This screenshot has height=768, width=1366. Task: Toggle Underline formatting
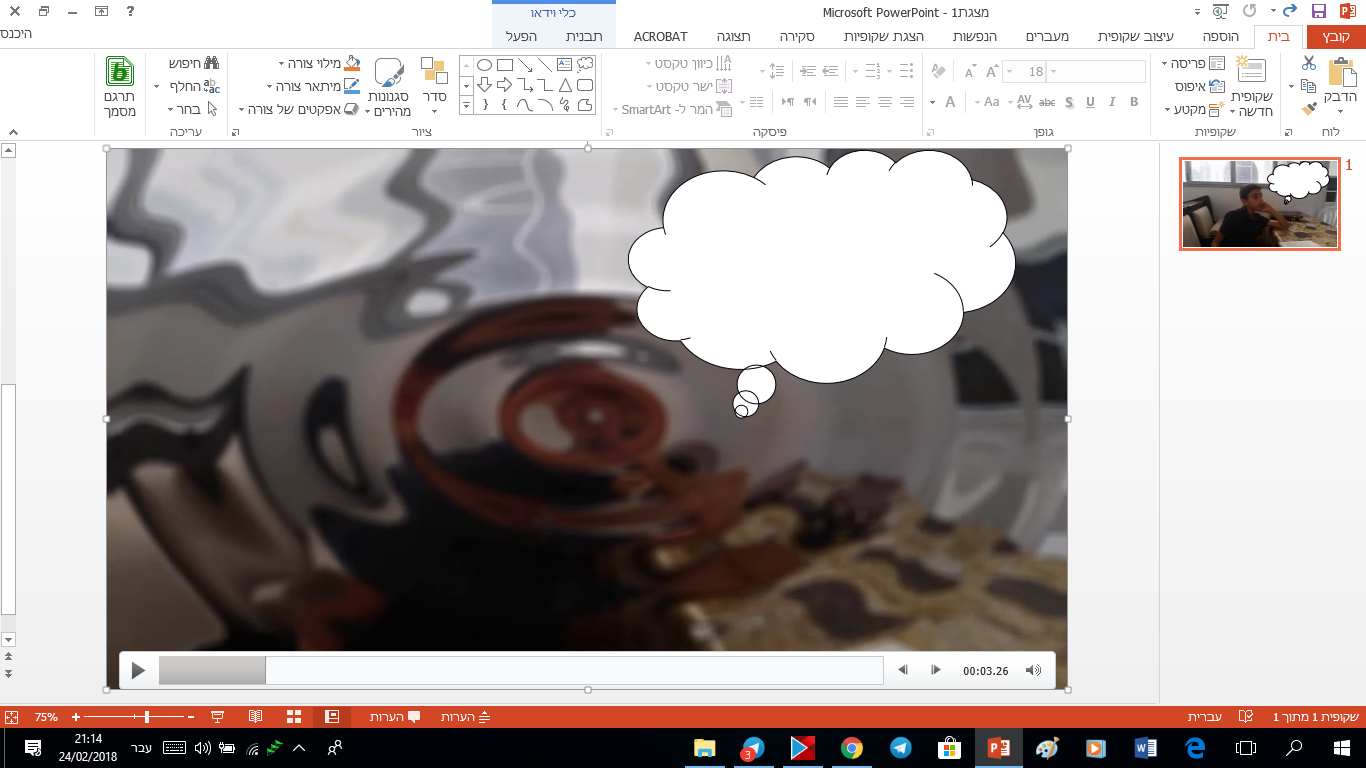[1090, 102]
